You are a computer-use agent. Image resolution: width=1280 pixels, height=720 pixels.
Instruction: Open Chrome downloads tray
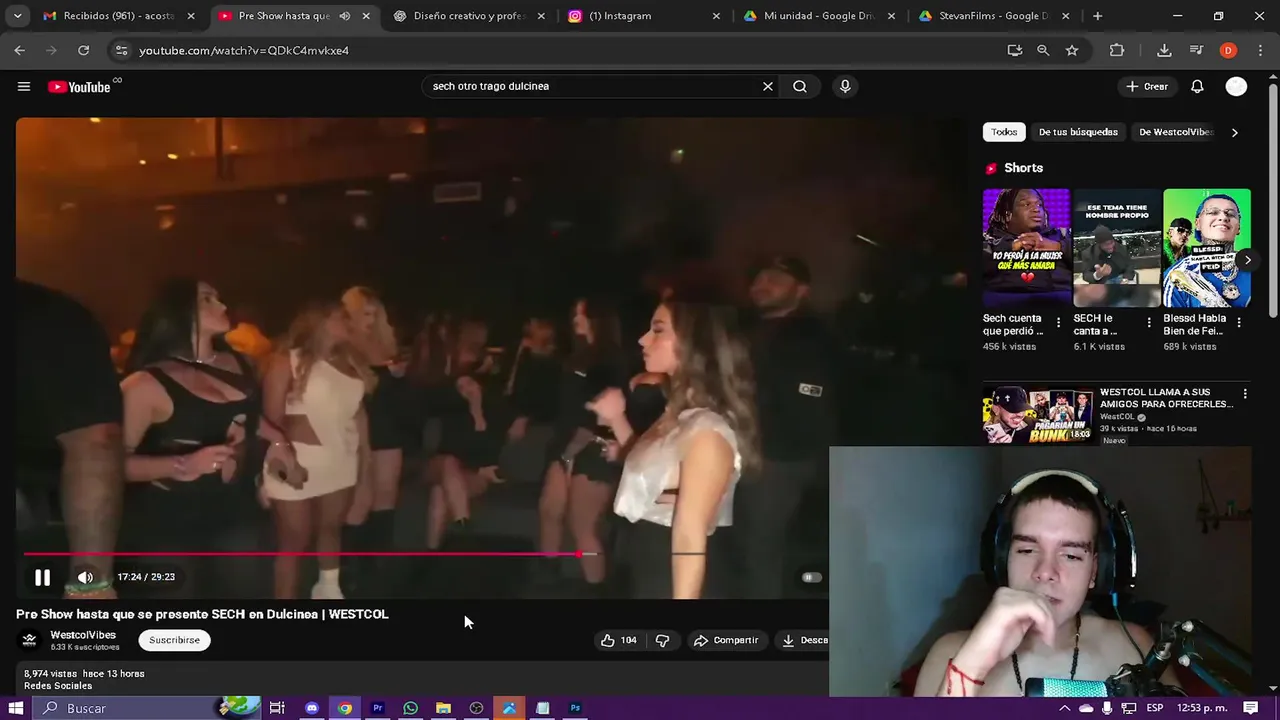coord(1164,50)
